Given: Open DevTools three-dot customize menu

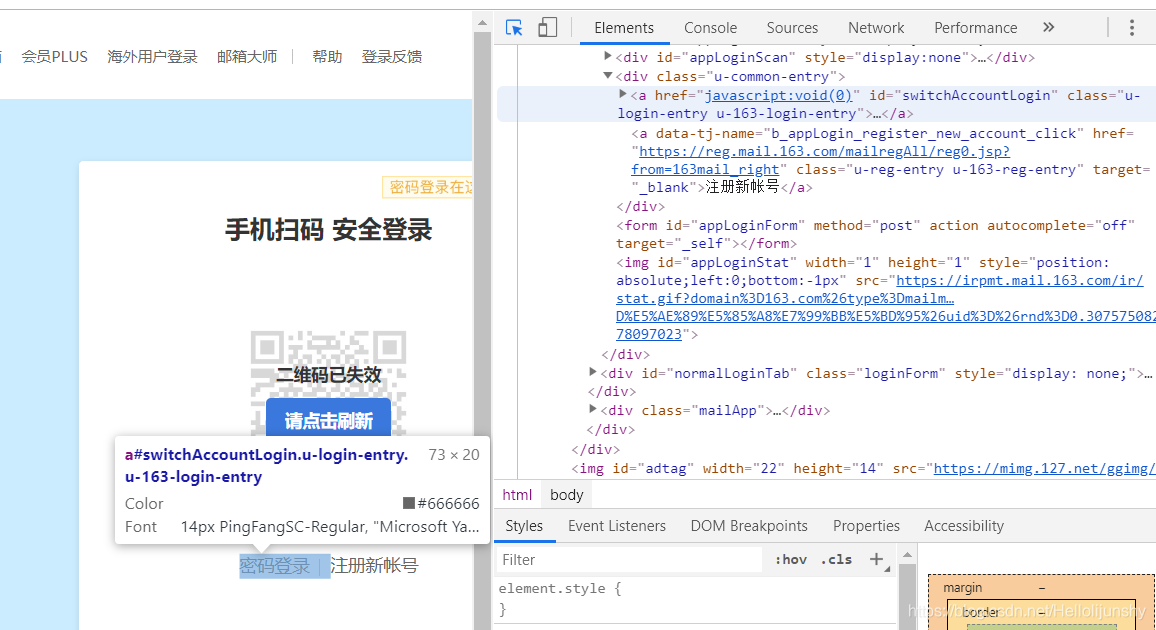Looking at the screenshot, I should point(1132,28).
